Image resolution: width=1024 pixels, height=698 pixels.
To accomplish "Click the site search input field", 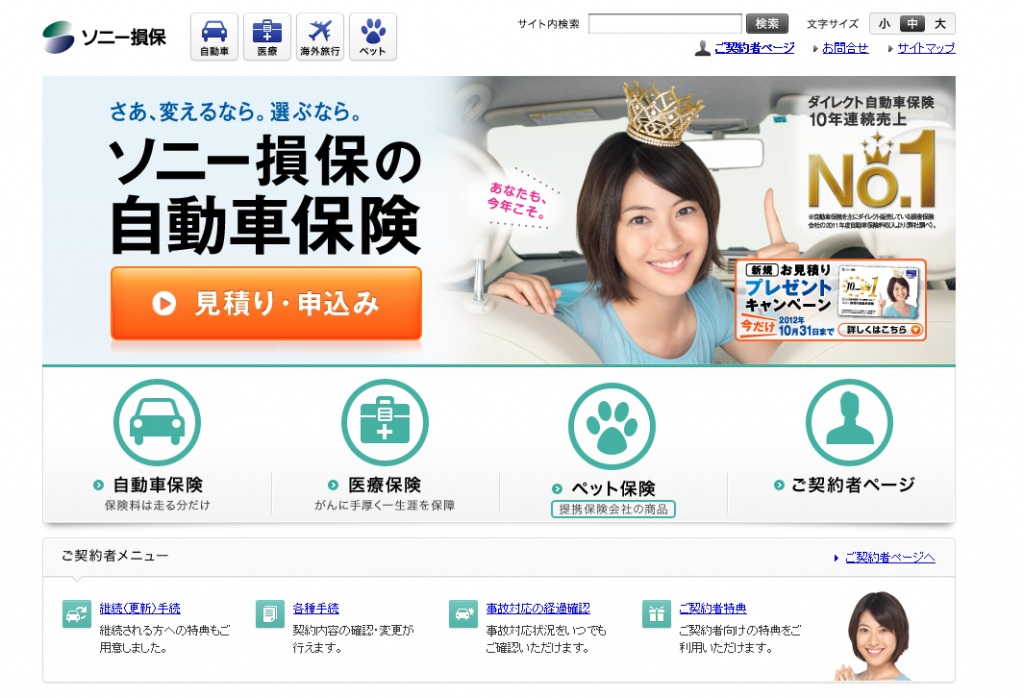I will point(665,24).
